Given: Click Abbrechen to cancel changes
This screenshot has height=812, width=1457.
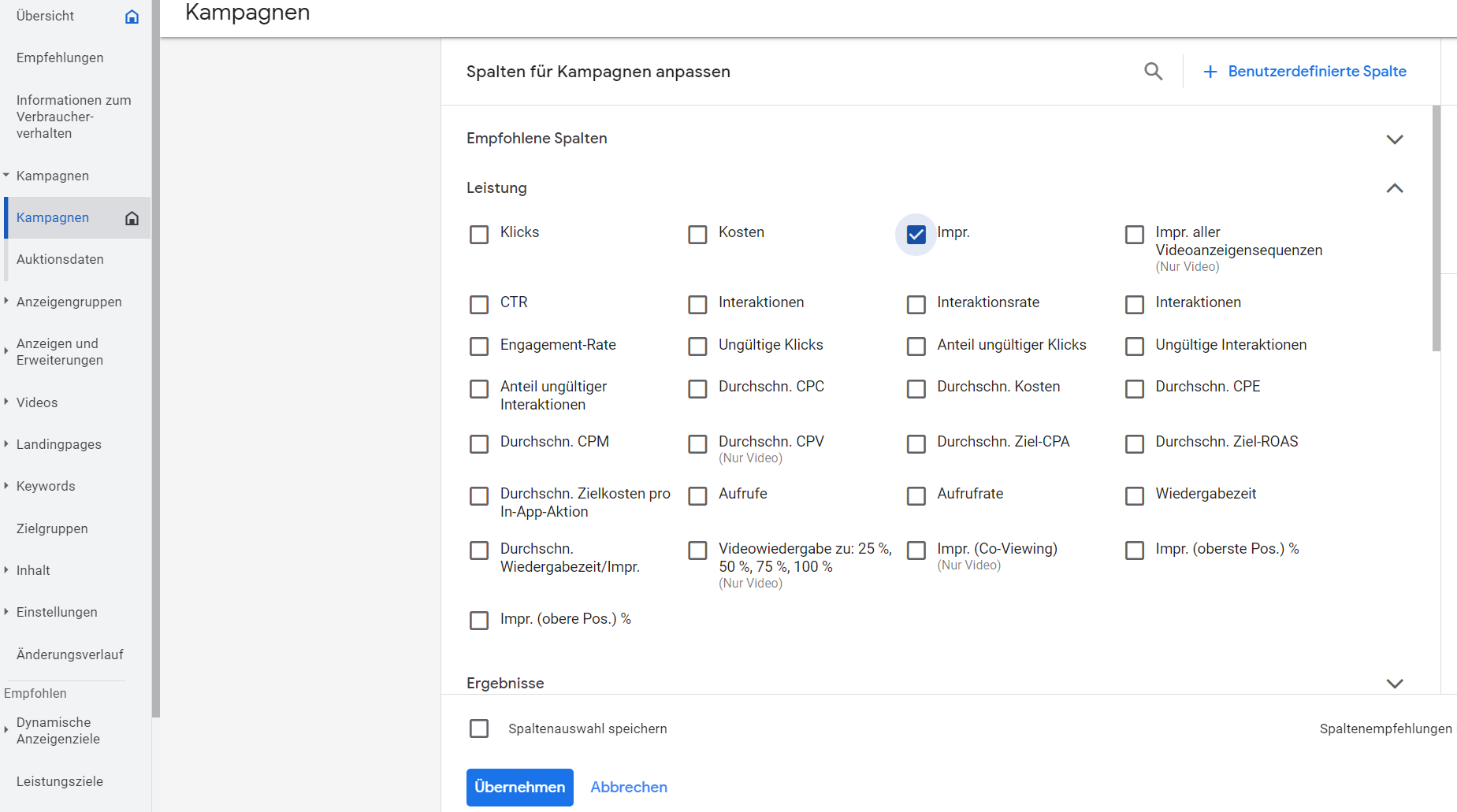Looking at the screenshot, I should click(x=628, y=787).
